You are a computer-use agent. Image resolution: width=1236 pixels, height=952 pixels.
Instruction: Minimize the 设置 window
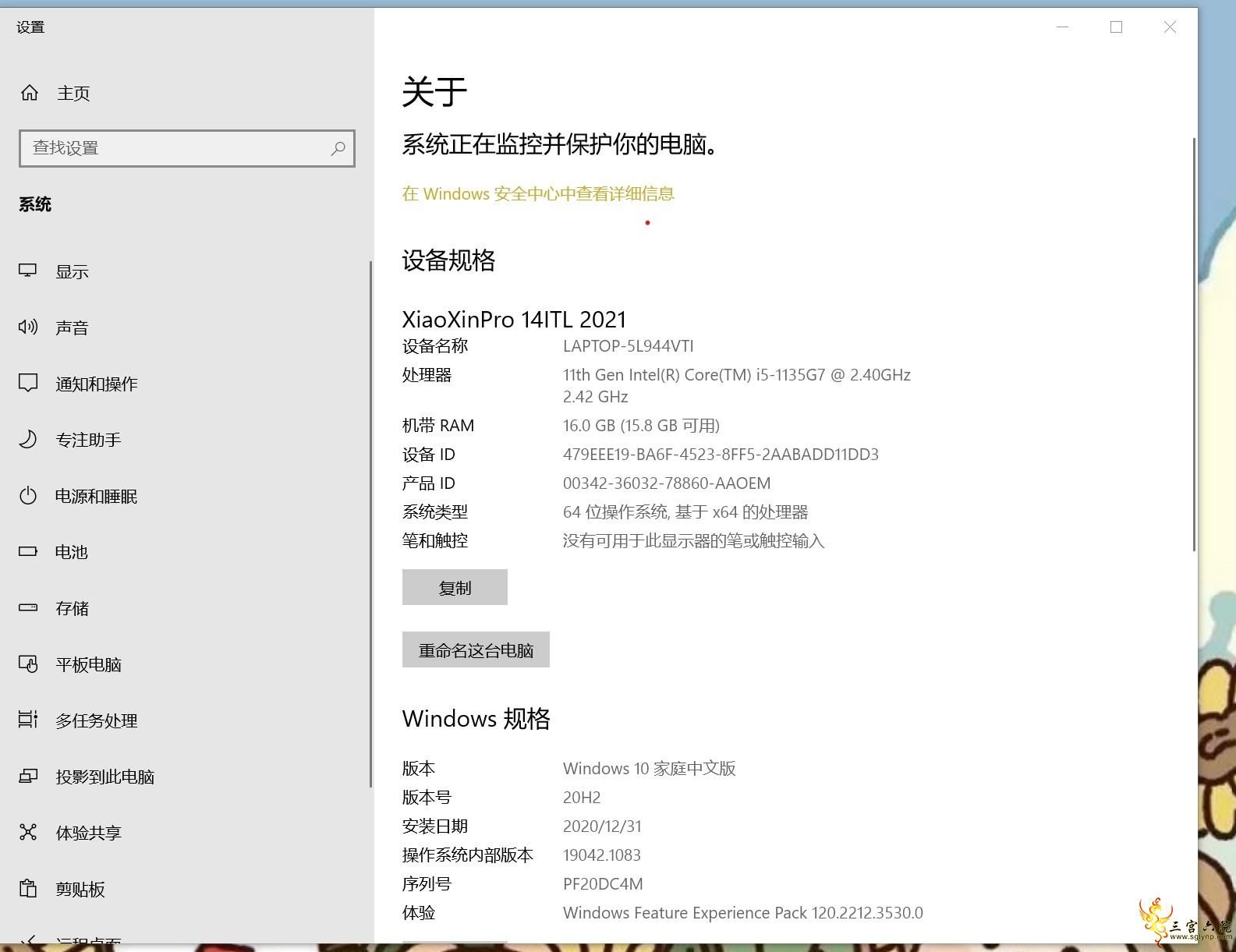tap(1062, 27)
